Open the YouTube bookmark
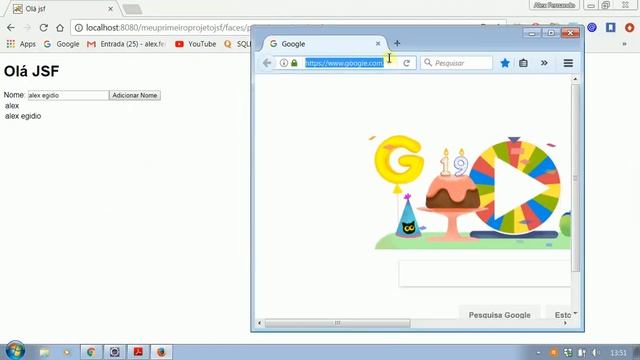The height and width of the screenshot is (360, 640). click(196, 44)
